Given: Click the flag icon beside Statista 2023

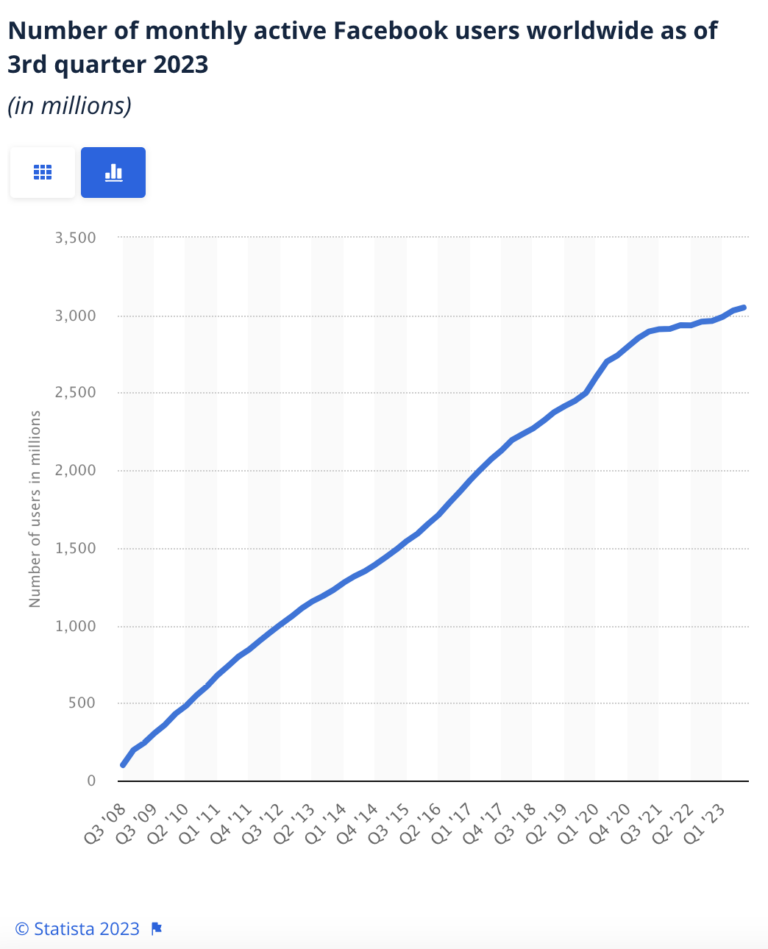Looking at the screenshot, I should [155, 928].
